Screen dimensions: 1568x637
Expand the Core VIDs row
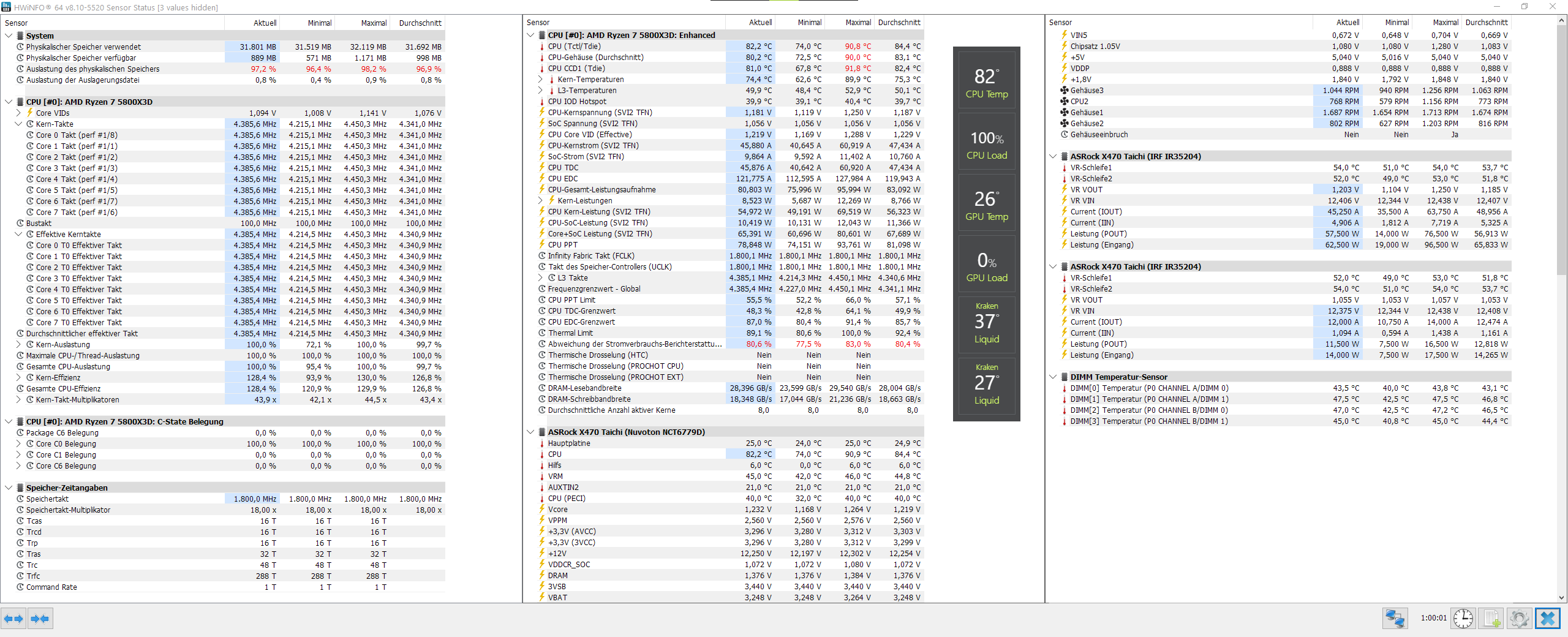click(x=18, y=113)
